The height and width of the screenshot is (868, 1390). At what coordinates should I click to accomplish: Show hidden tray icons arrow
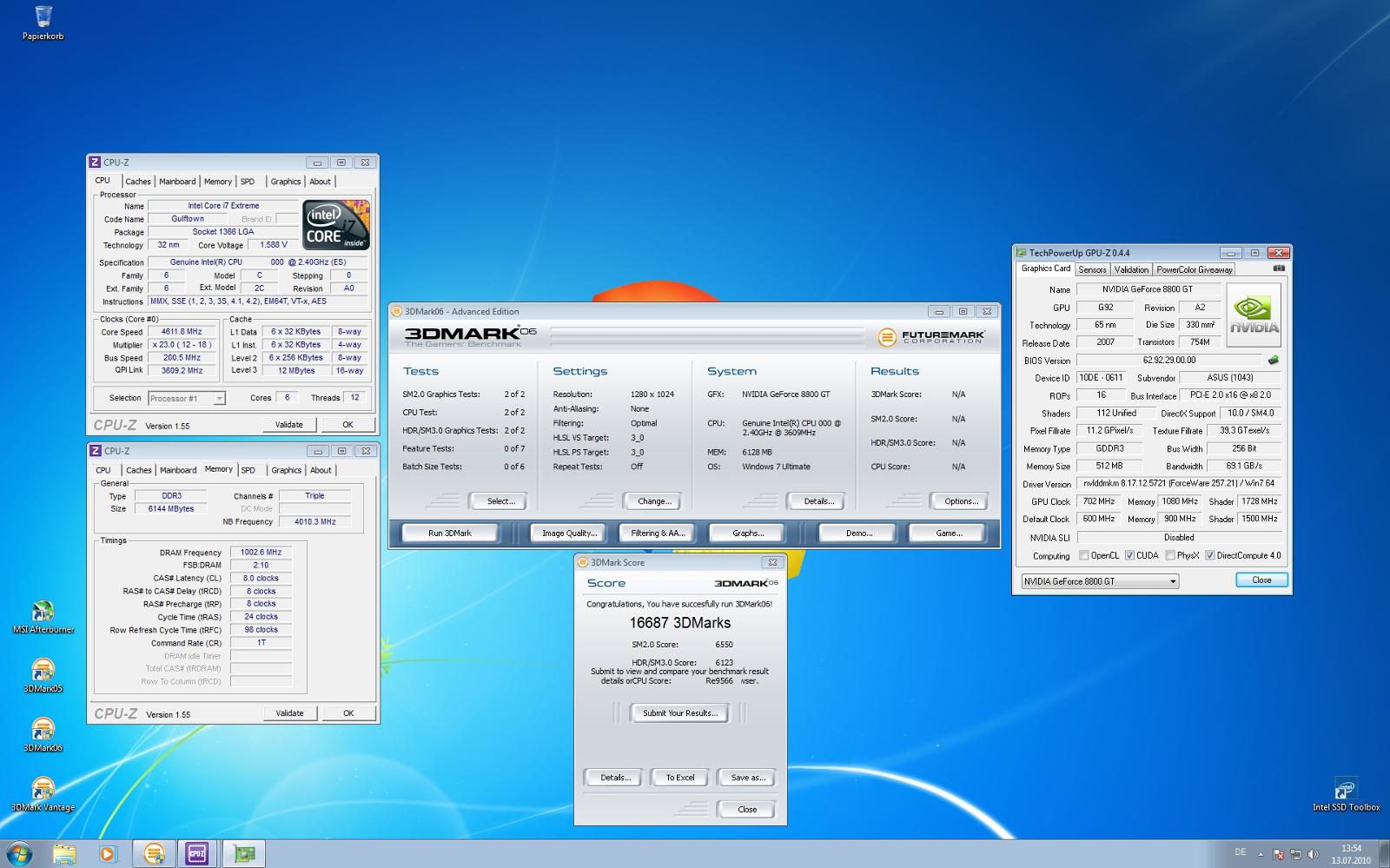1261,854
